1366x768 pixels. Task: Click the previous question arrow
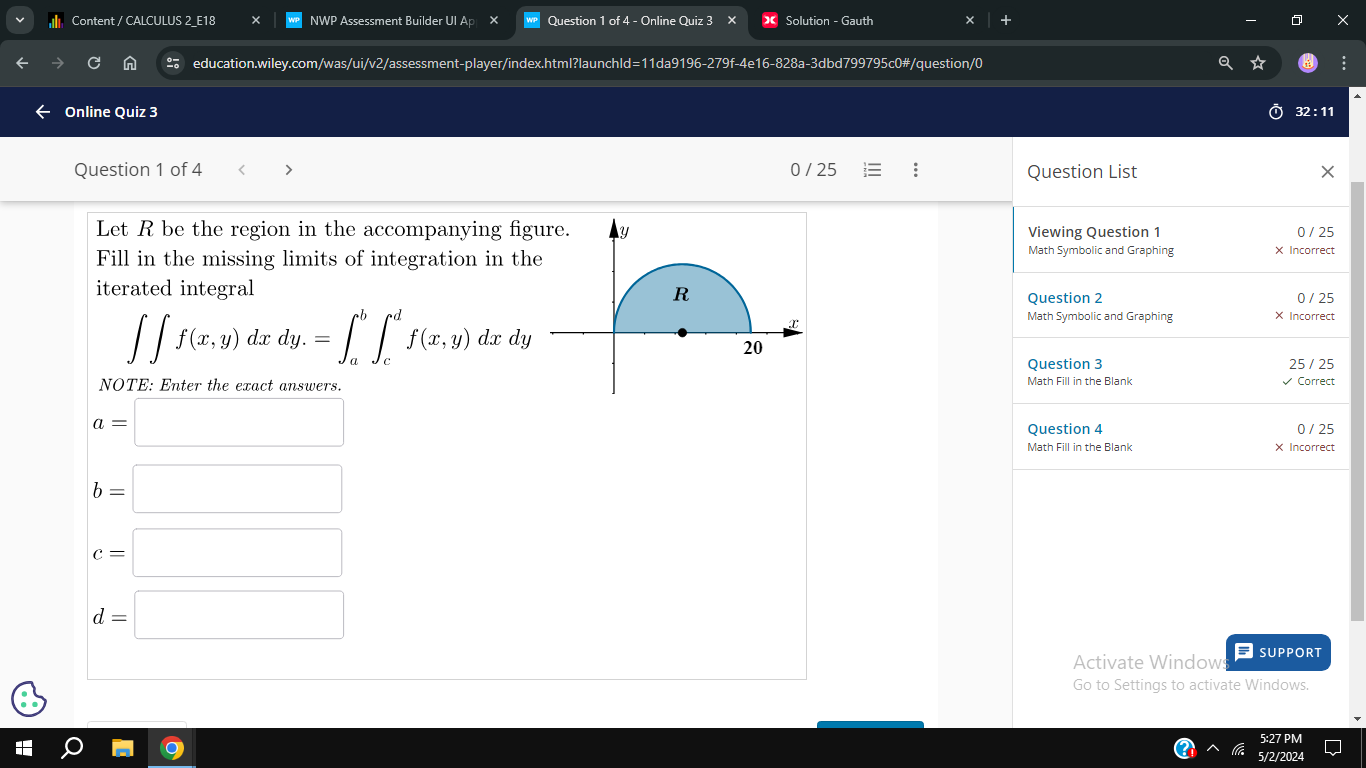point(242,169)
